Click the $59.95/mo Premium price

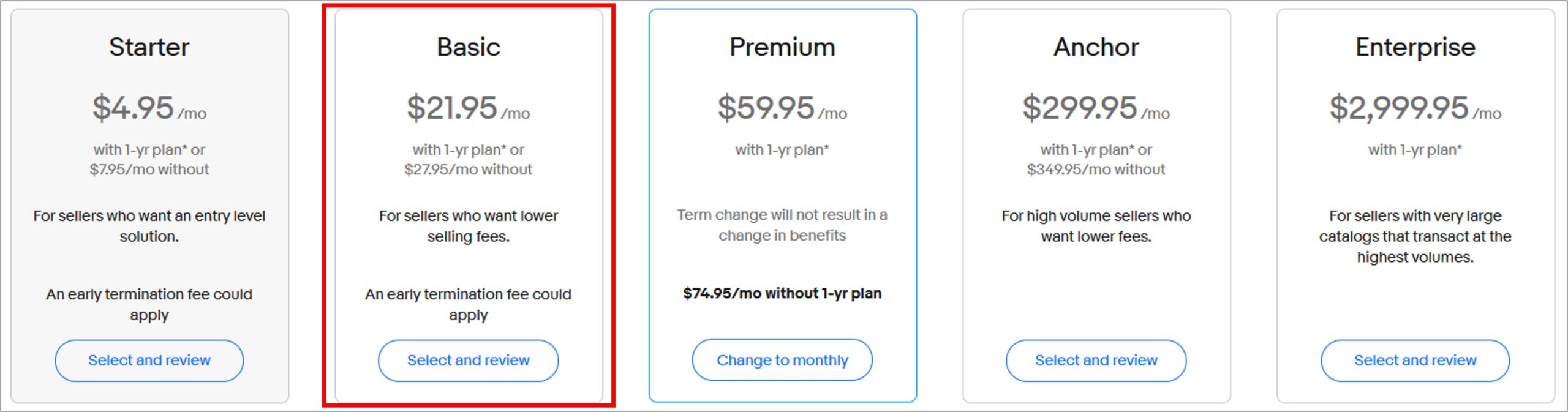pos(782,108)
